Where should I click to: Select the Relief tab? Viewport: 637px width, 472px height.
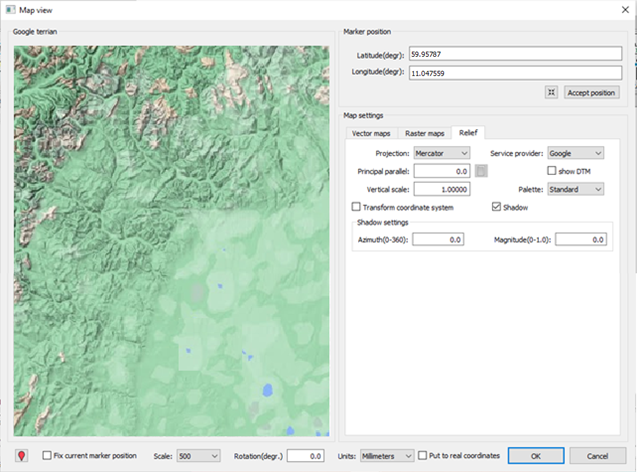tap(468, 132)
